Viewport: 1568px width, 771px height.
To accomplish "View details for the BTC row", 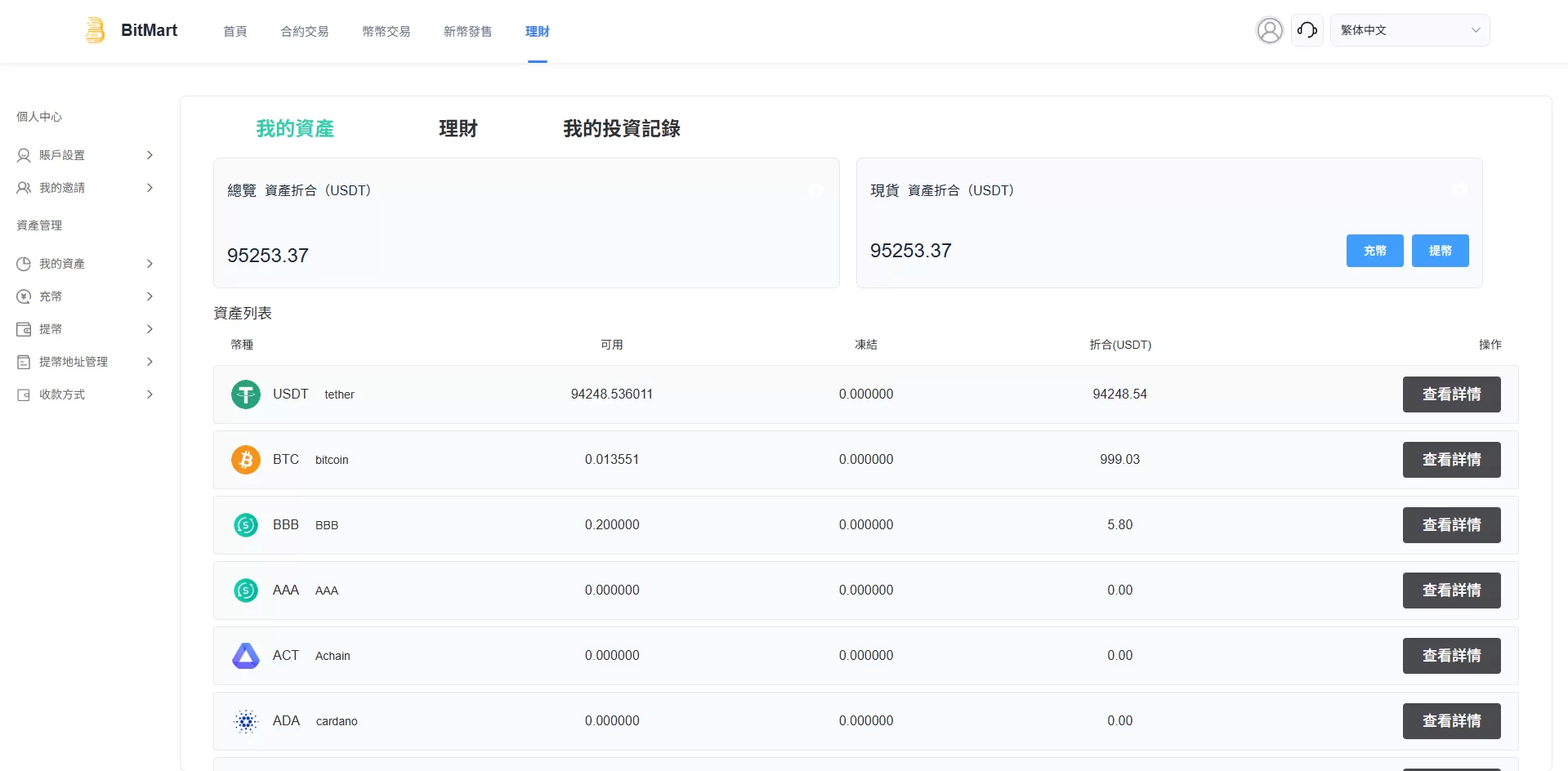I will 1451,460.
